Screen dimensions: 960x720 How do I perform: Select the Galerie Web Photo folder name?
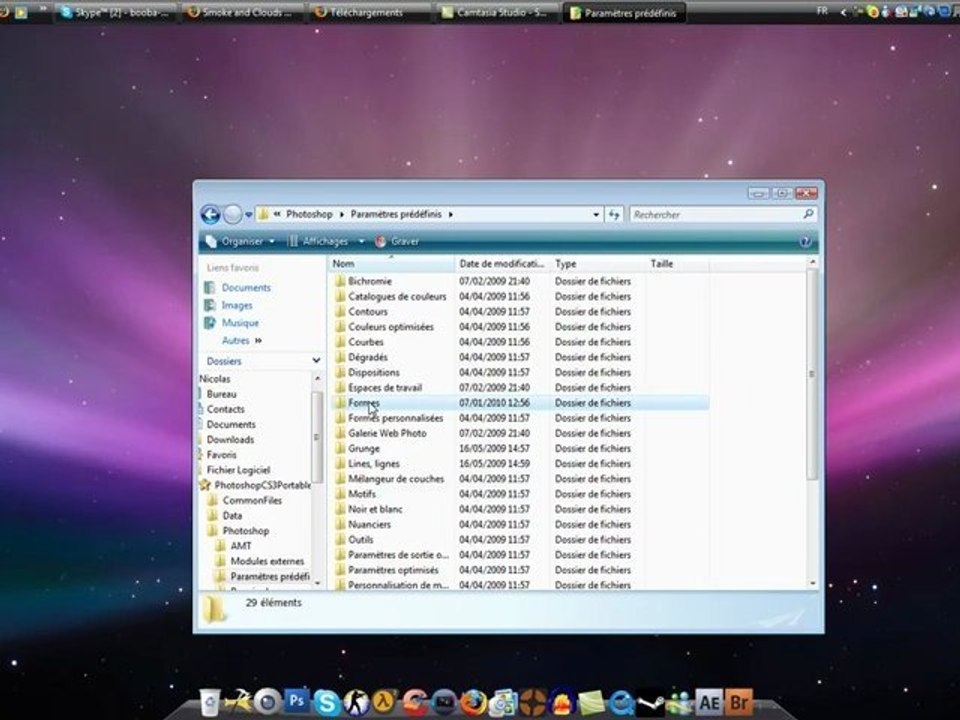pos(387,433)
